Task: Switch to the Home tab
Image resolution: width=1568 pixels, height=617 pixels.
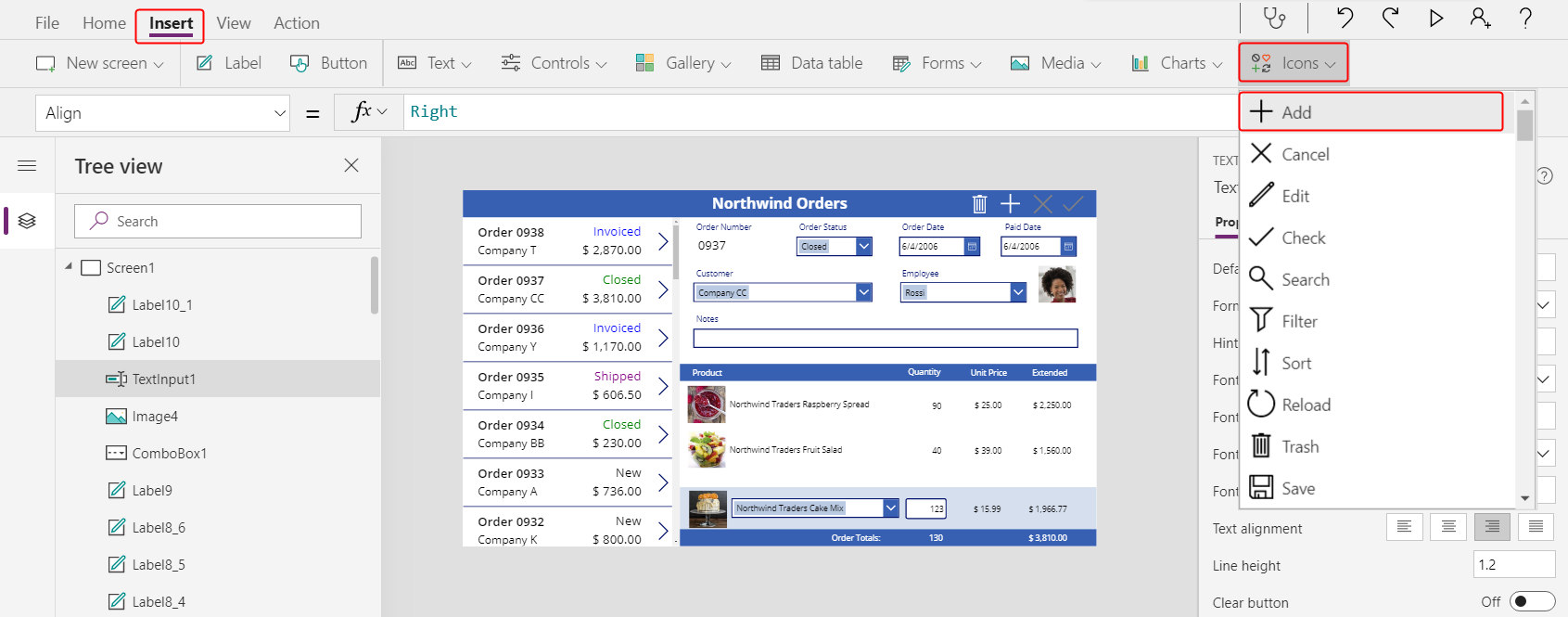Action: click(x=104, y=23)
